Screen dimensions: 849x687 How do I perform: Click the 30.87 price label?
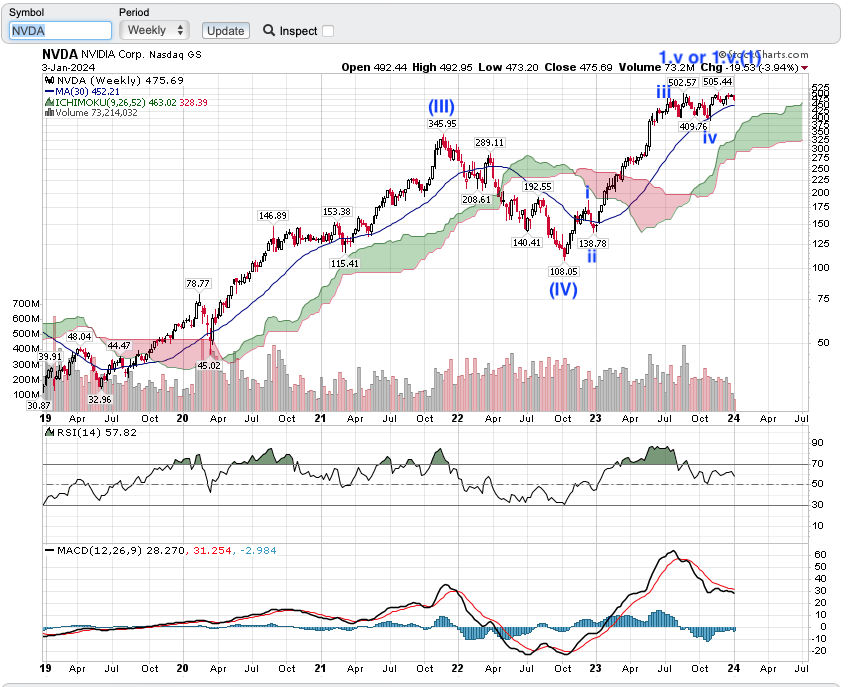coord(38,405)
